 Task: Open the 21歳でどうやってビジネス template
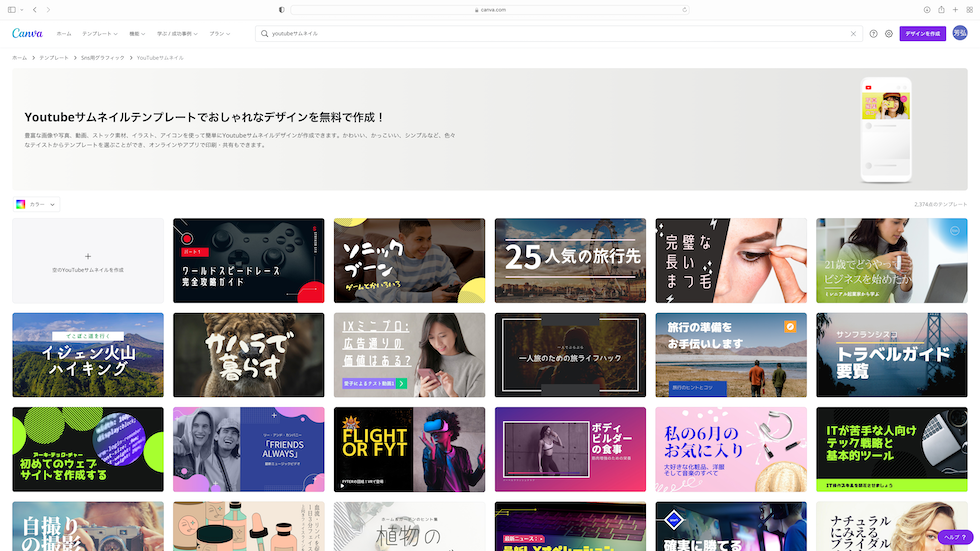click(x=891, y=261)
